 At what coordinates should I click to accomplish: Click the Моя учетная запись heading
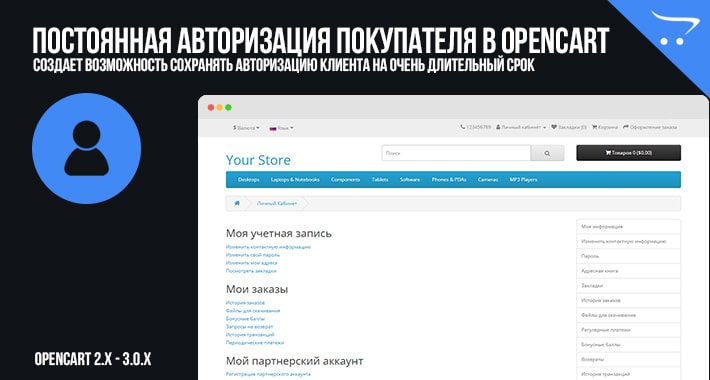(x=278, y=234)
